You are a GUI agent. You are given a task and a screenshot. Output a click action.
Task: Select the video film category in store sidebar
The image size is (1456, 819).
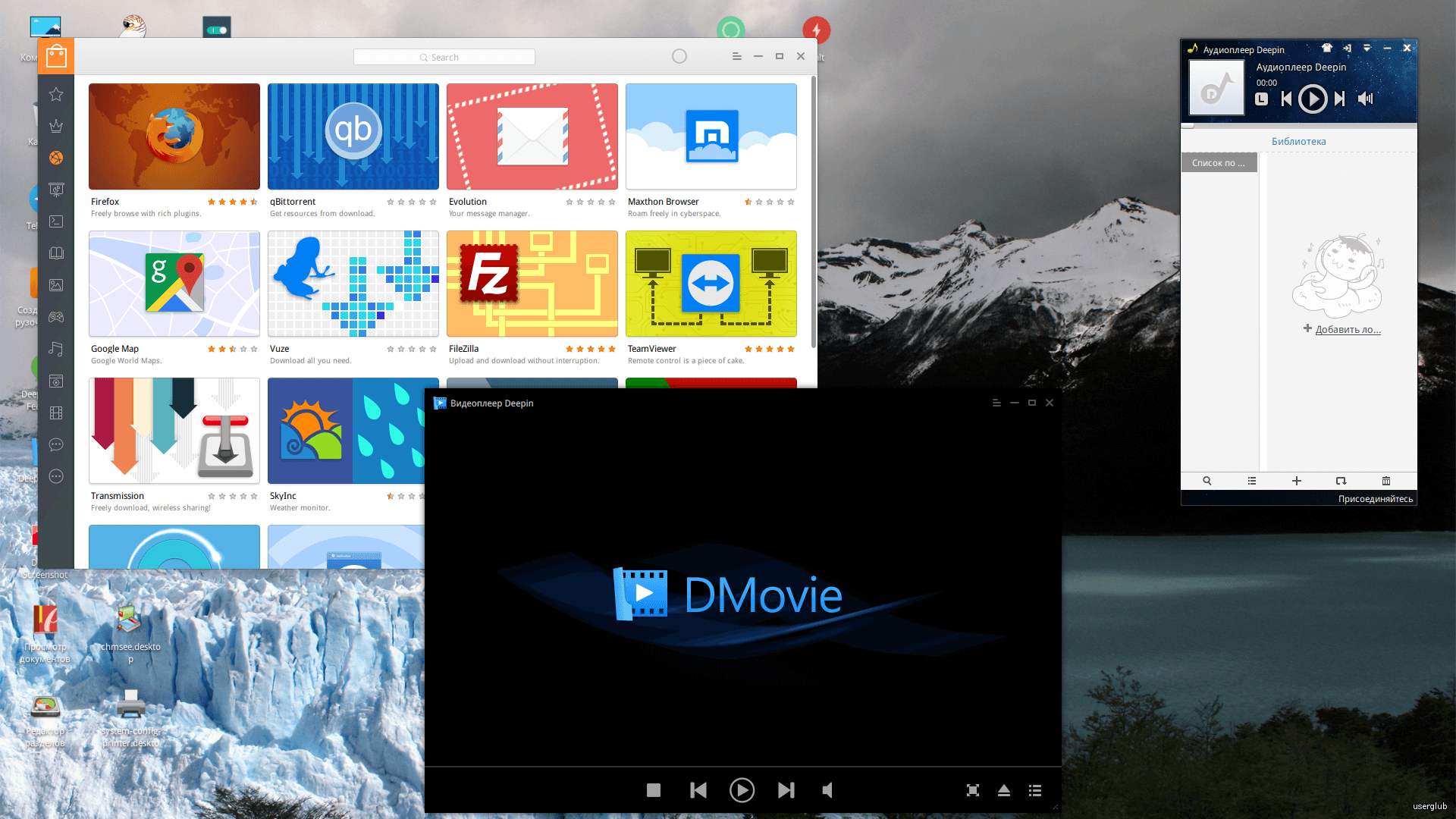pos(56,413)
